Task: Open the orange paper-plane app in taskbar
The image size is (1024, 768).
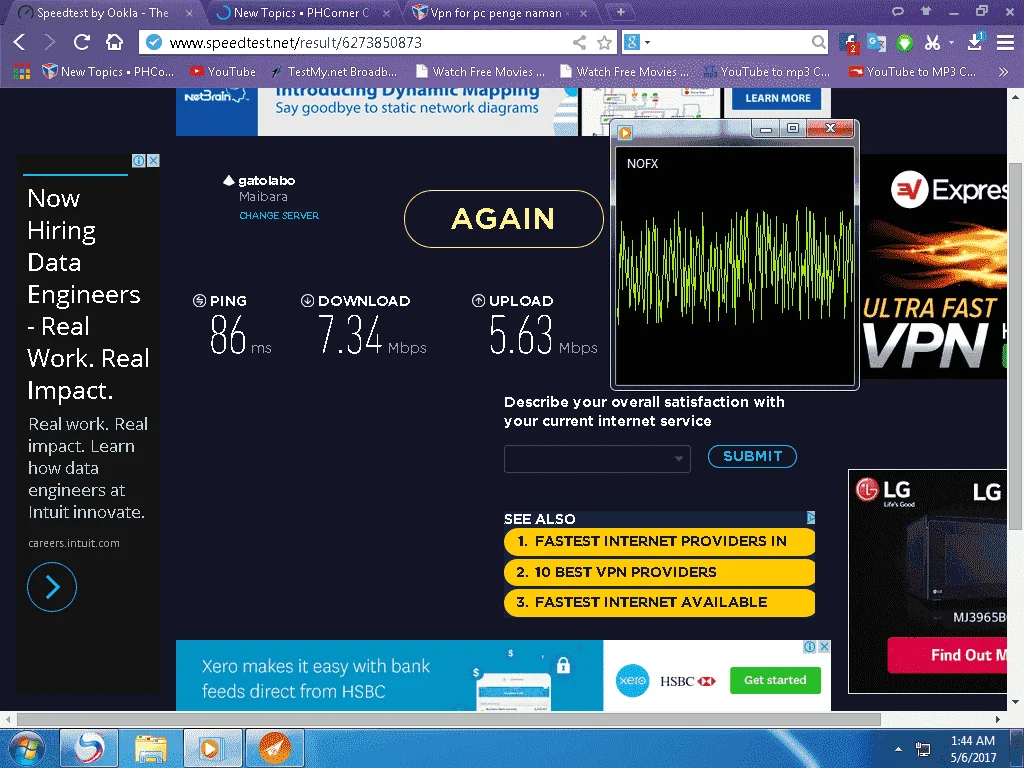Action: tap(274, 748)
